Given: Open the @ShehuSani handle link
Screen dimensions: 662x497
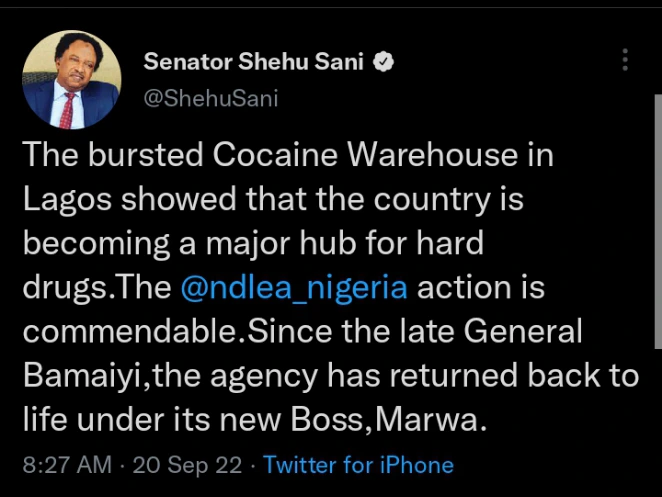Looking at the screenshot, I should [211, 97].
